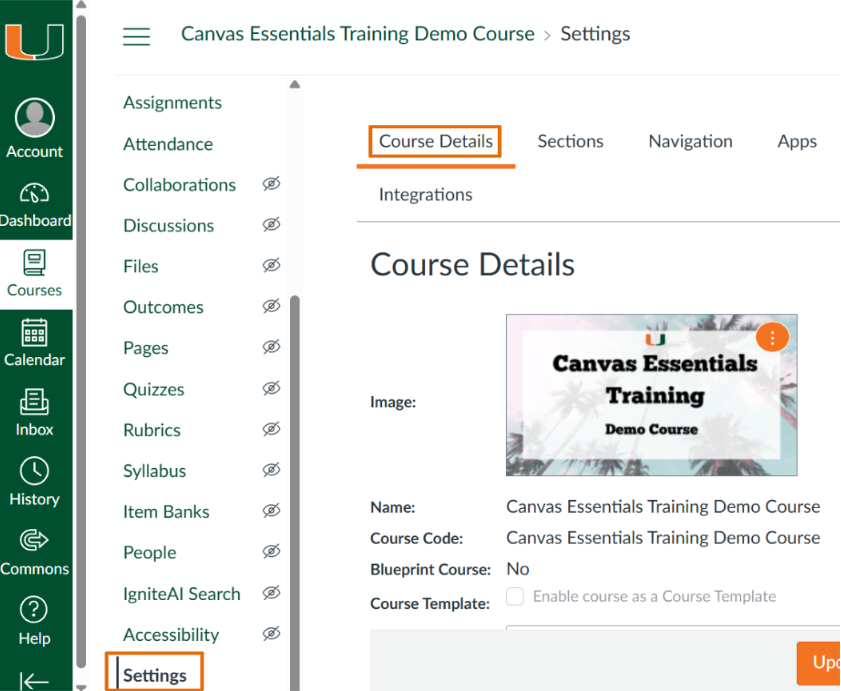Open the Calendar icon
This screenshot has height=691, width=841.
(34, 332)
